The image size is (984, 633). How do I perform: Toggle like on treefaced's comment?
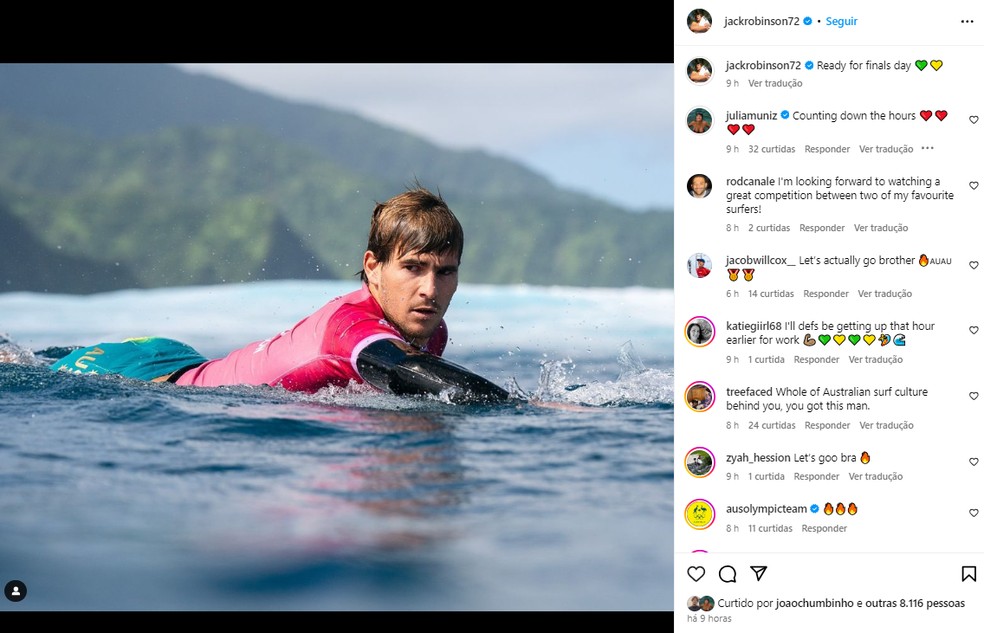coord(973,396)
